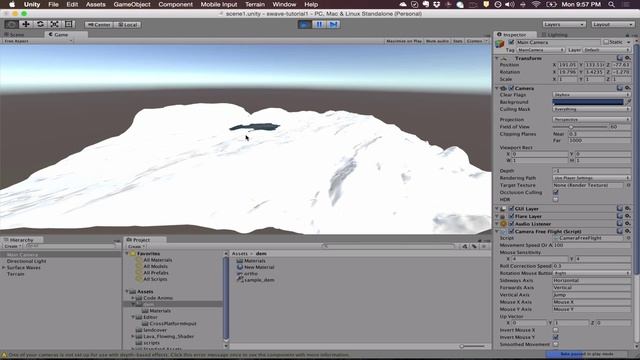The width and height of the screenshot is (640, 360).
Task: Select the Rect transform tool
Action: [x=69, y=24]
